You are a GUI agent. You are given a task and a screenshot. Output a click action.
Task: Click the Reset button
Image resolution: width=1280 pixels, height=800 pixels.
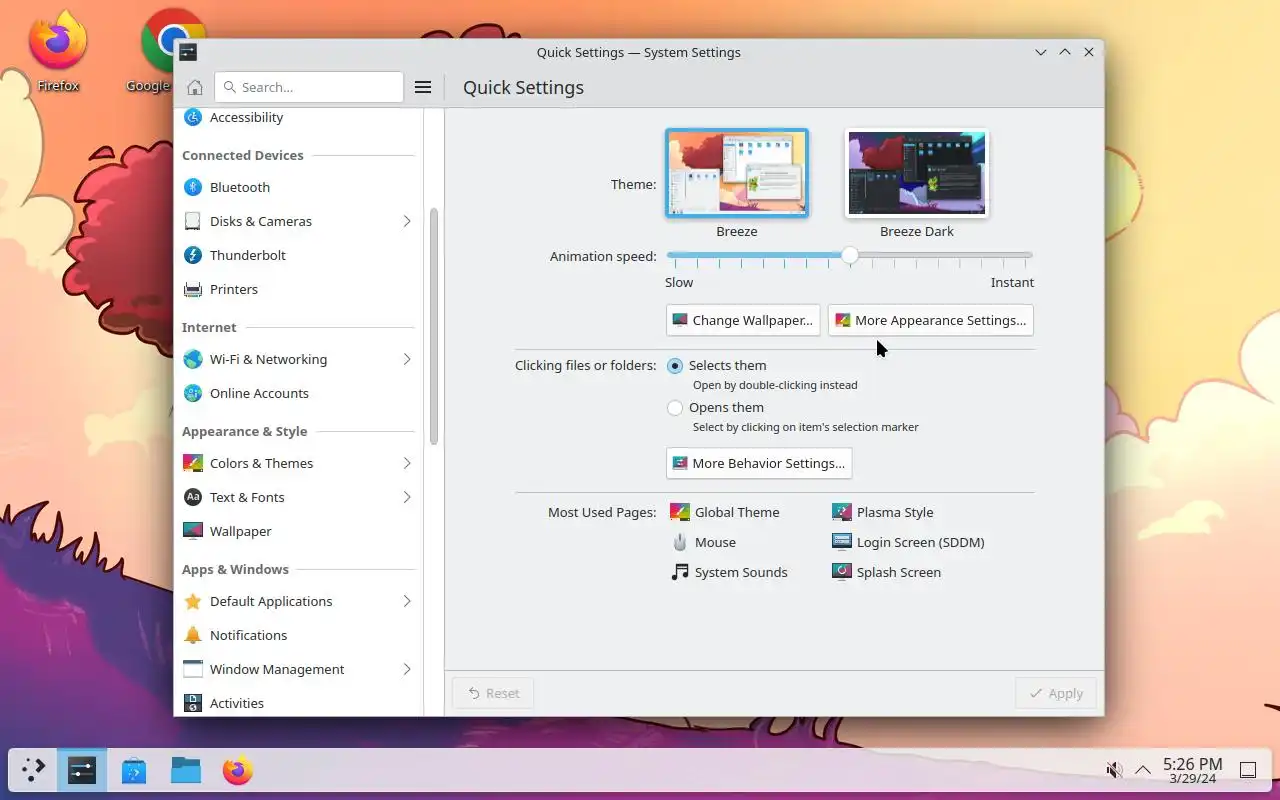coord(493,693)
